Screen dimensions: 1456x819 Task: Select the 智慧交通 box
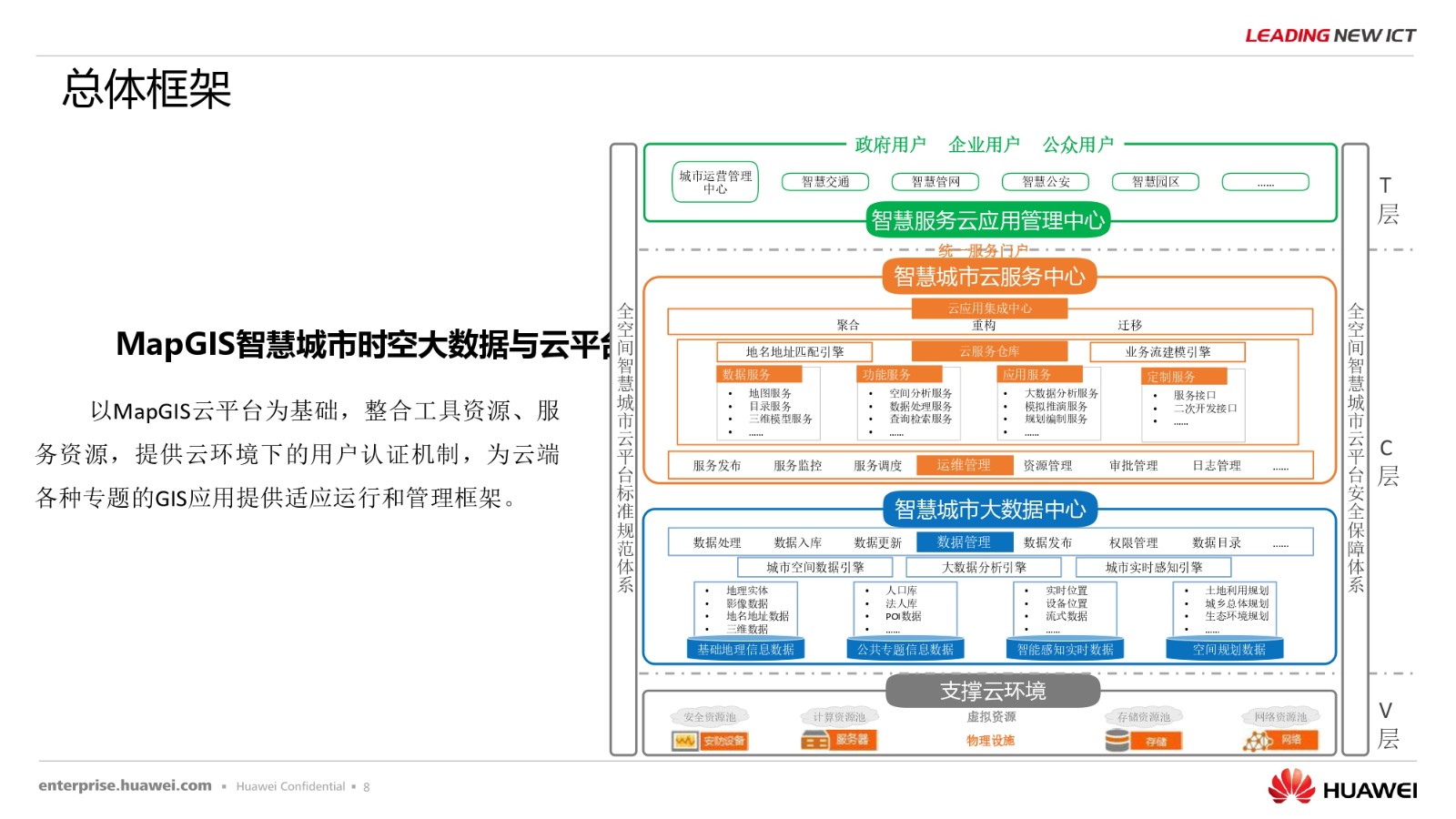[825, 182]
